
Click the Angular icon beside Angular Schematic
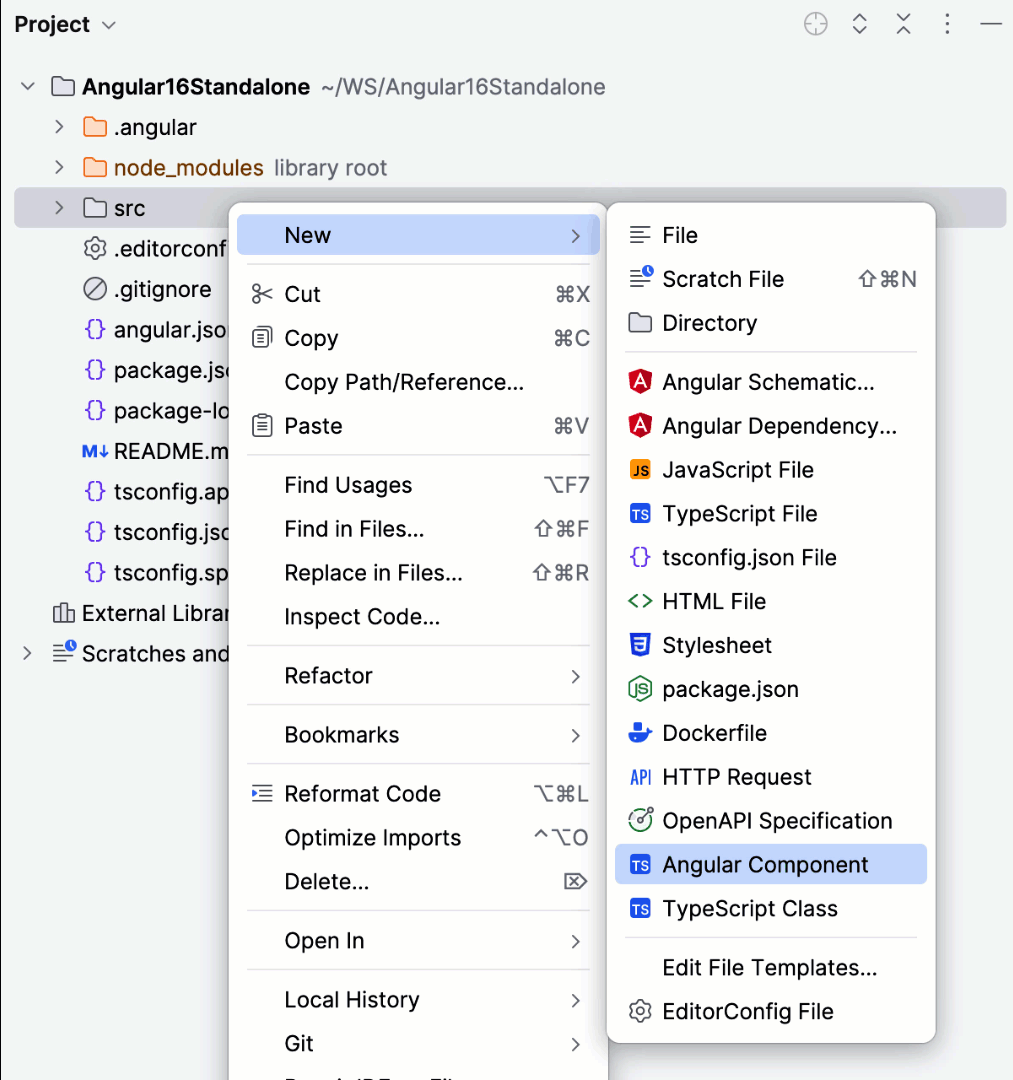coord(639,382)
